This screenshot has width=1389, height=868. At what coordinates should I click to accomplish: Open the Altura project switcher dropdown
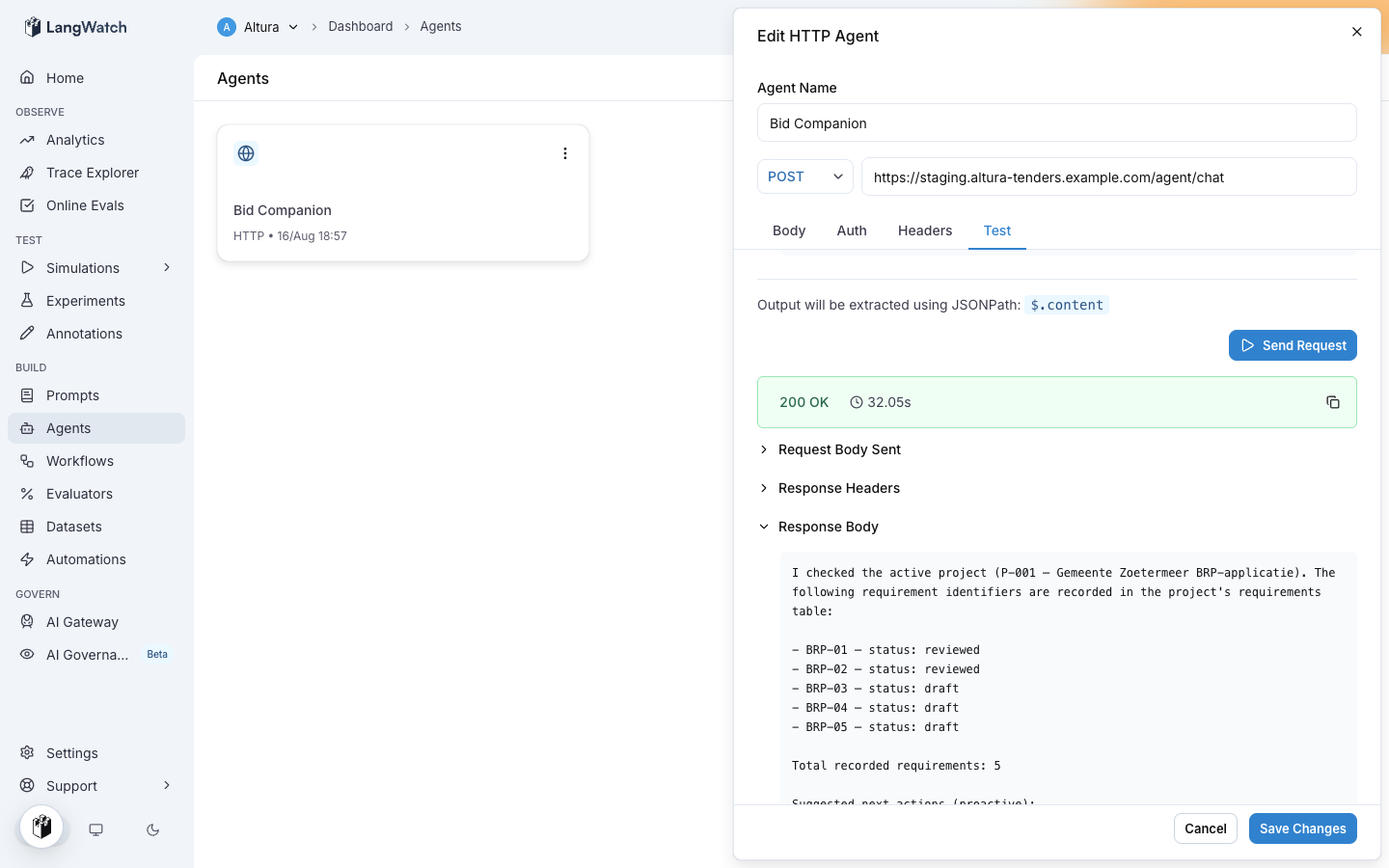[x=258, y=27]
